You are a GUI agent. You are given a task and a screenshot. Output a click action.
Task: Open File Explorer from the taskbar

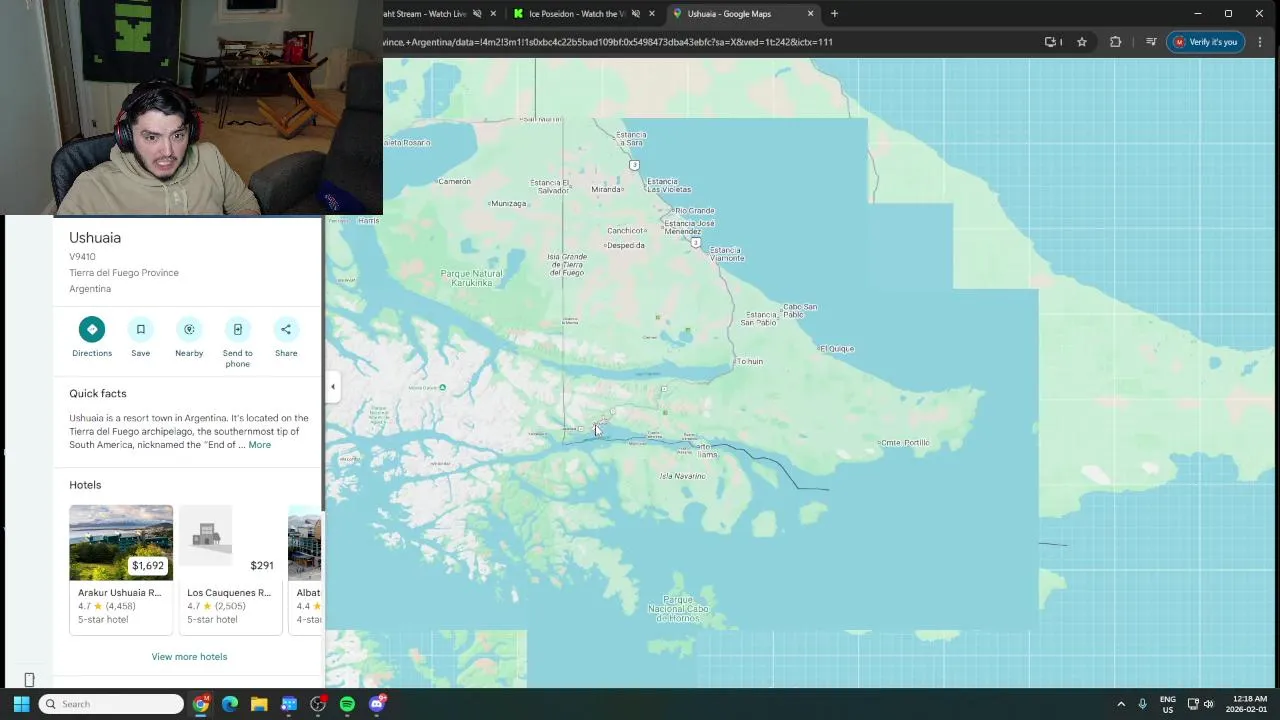pos(259,704)
